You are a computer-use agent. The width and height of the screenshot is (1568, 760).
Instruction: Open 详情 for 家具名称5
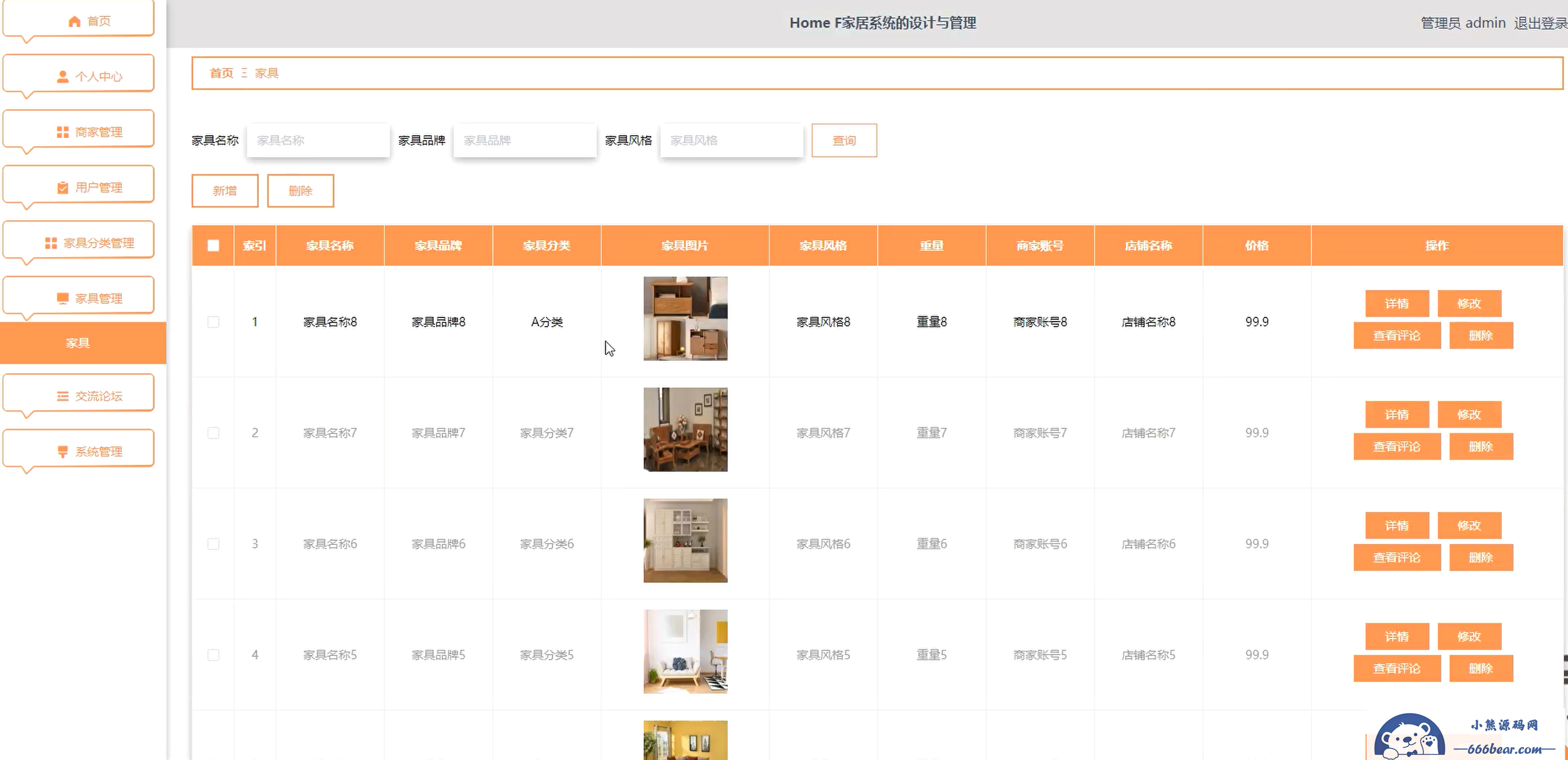click(1397, 636)
